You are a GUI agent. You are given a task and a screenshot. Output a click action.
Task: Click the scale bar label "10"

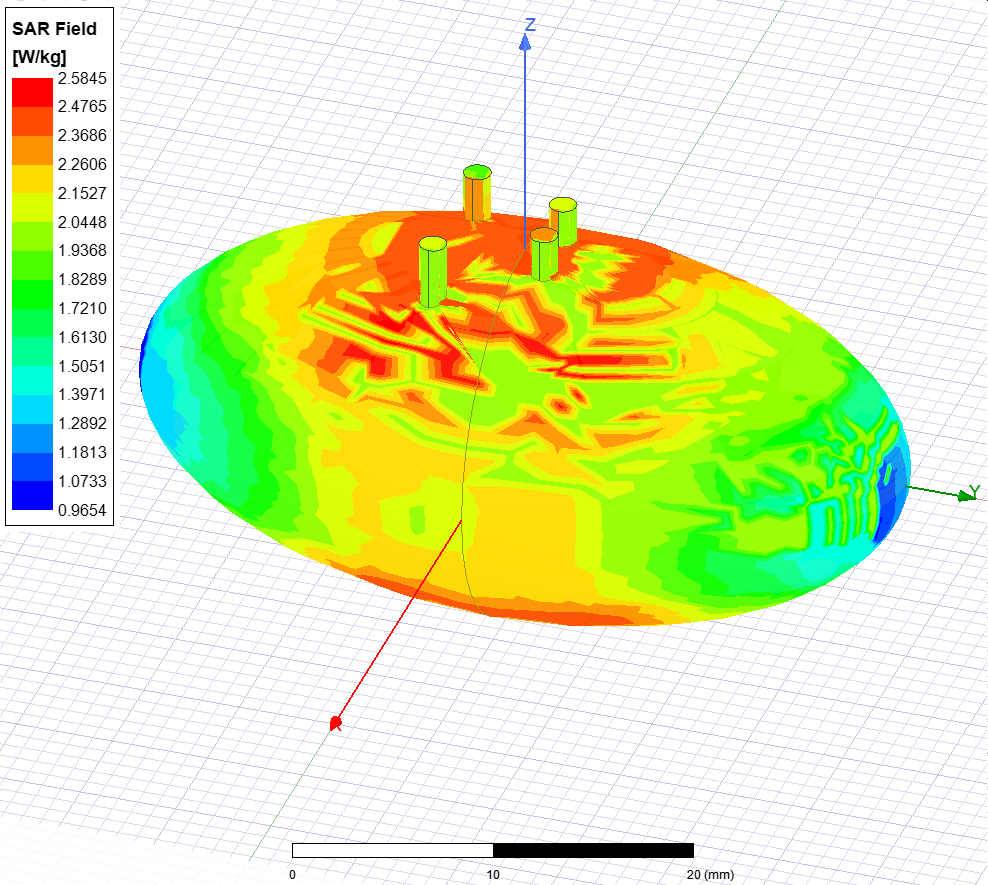(493, 874)
